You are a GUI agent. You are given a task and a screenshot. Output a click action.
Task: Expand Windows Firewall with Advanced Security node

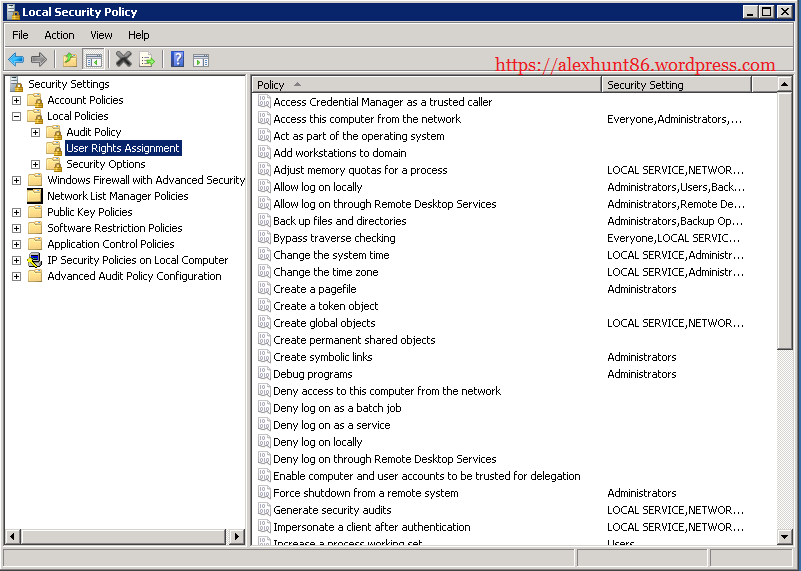pos(16,180)
